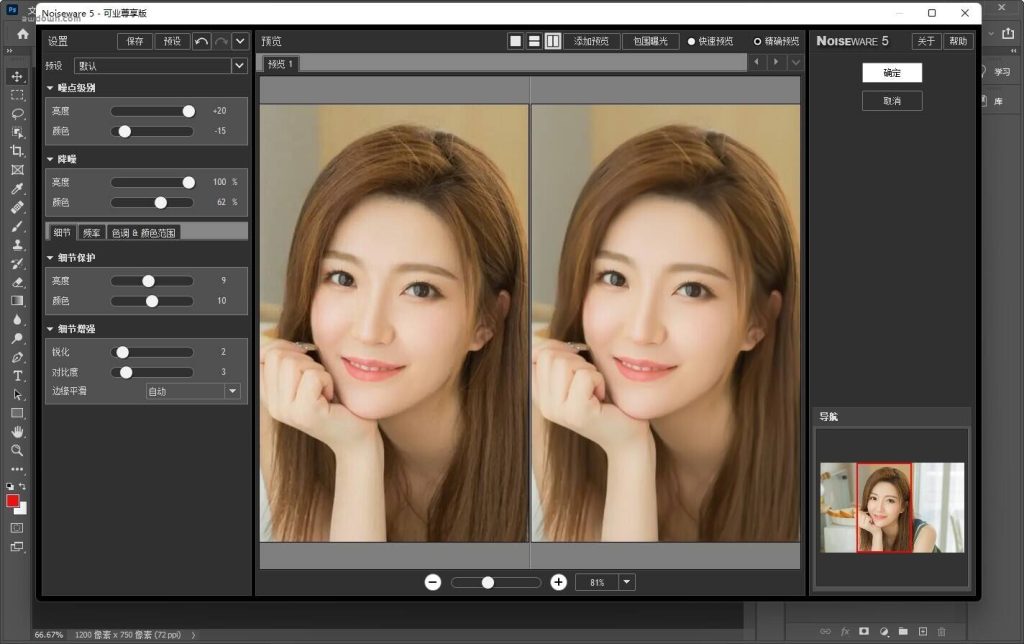Enable the 快速预览 radio option

[x=691, y=41]
